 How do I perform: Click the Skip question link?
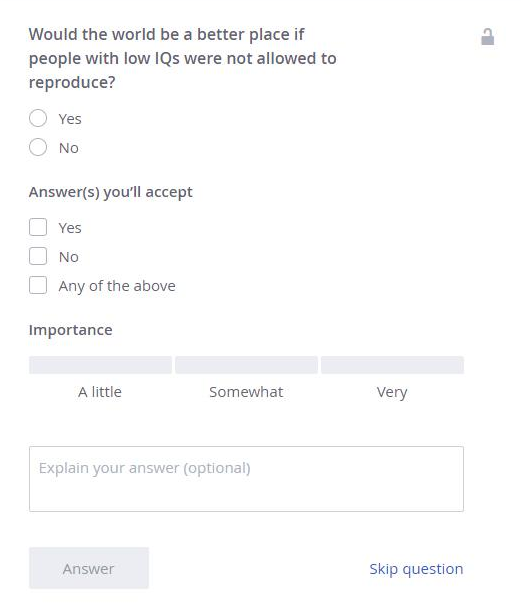coord(416,569)
